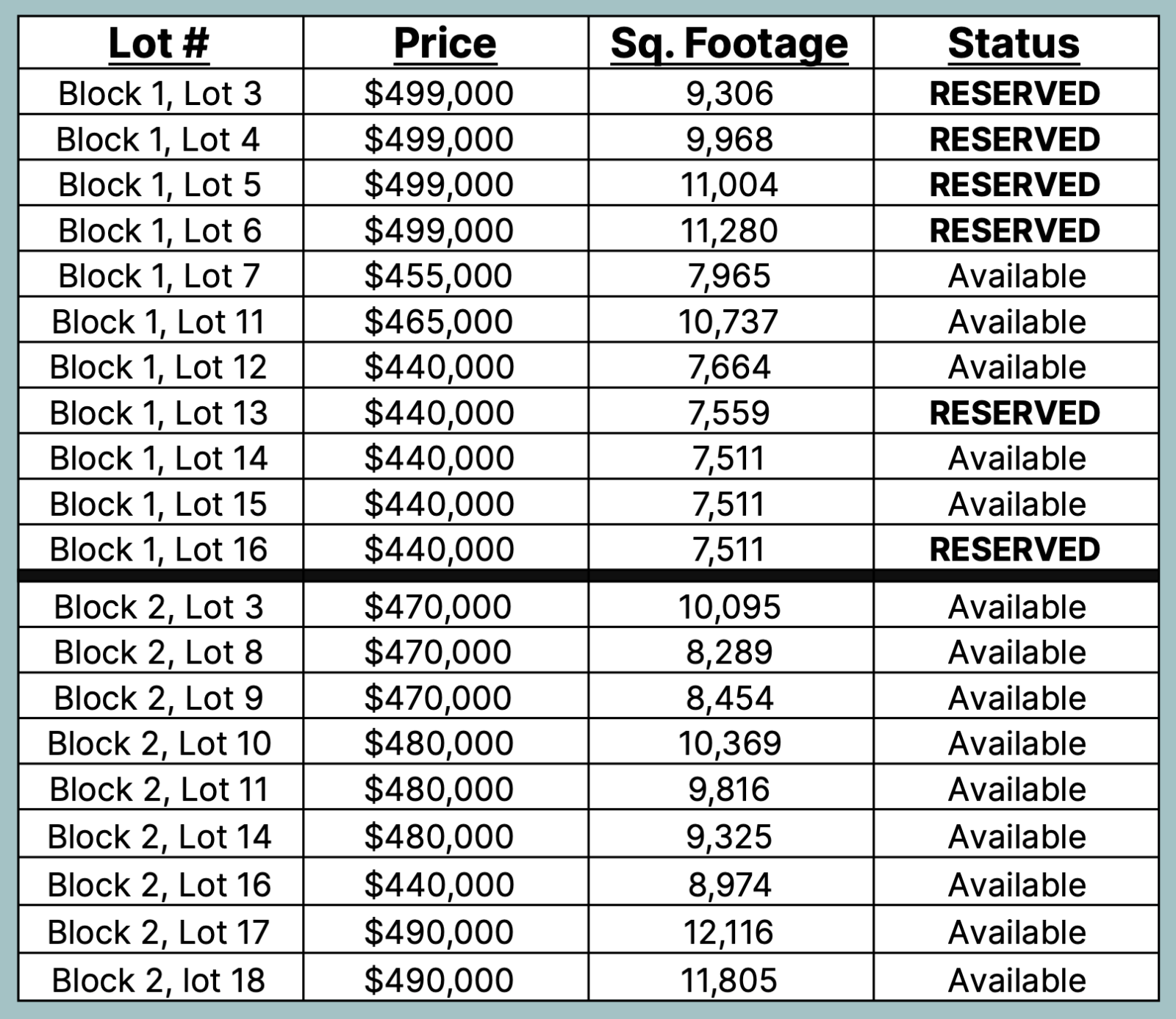Click the Block 2, Lot 3 cell
The width and height of the screenshot is (1176, 1019).
coord(159,607)
